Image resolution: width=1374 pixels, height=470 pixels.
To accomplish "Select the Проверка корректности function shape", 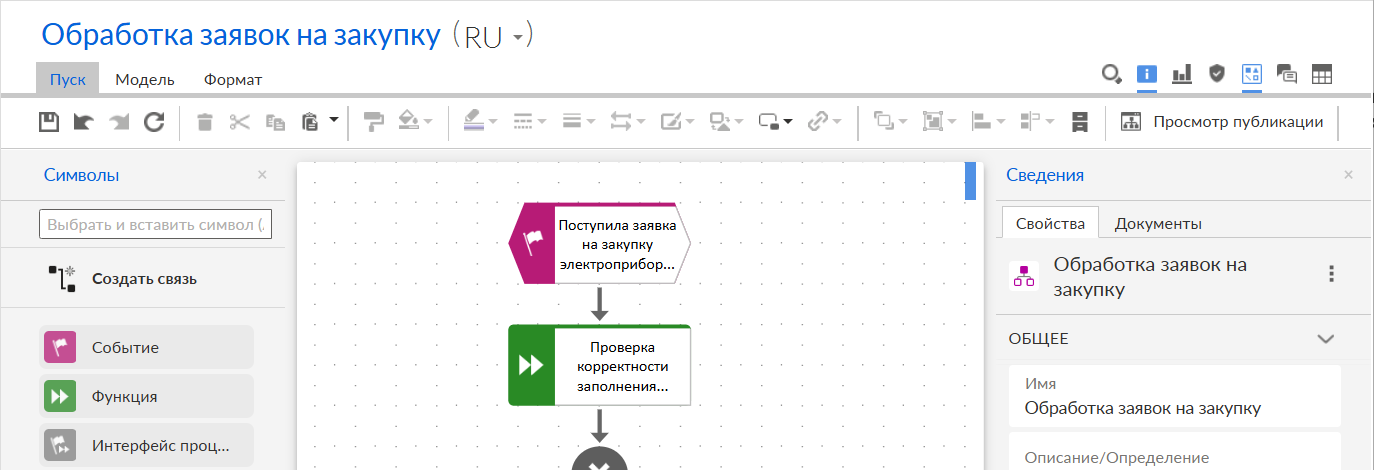I will point(599,365).
